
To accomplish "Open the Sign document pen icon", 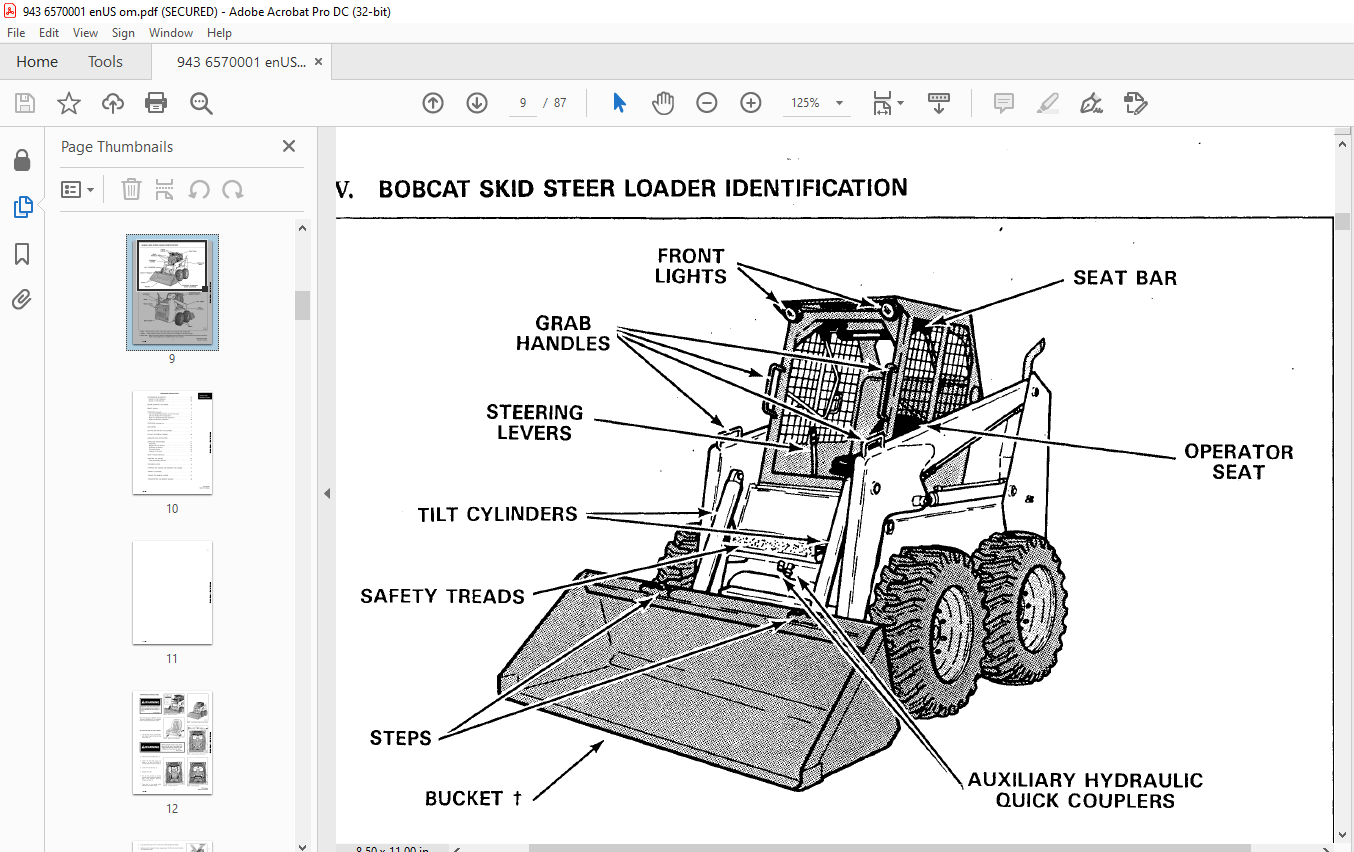I will (x=1092, y=103).
